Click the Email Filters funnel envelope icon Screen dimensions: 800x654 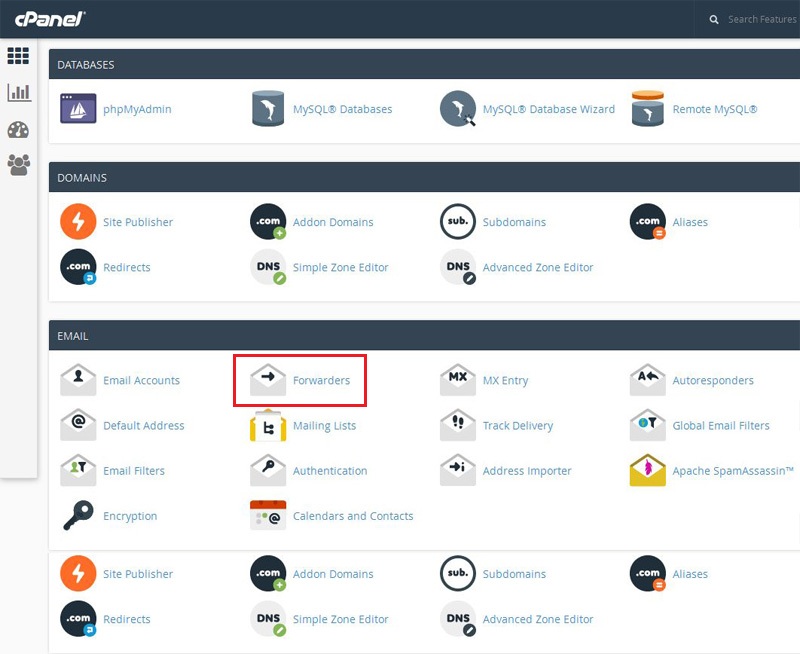point(78,470)
